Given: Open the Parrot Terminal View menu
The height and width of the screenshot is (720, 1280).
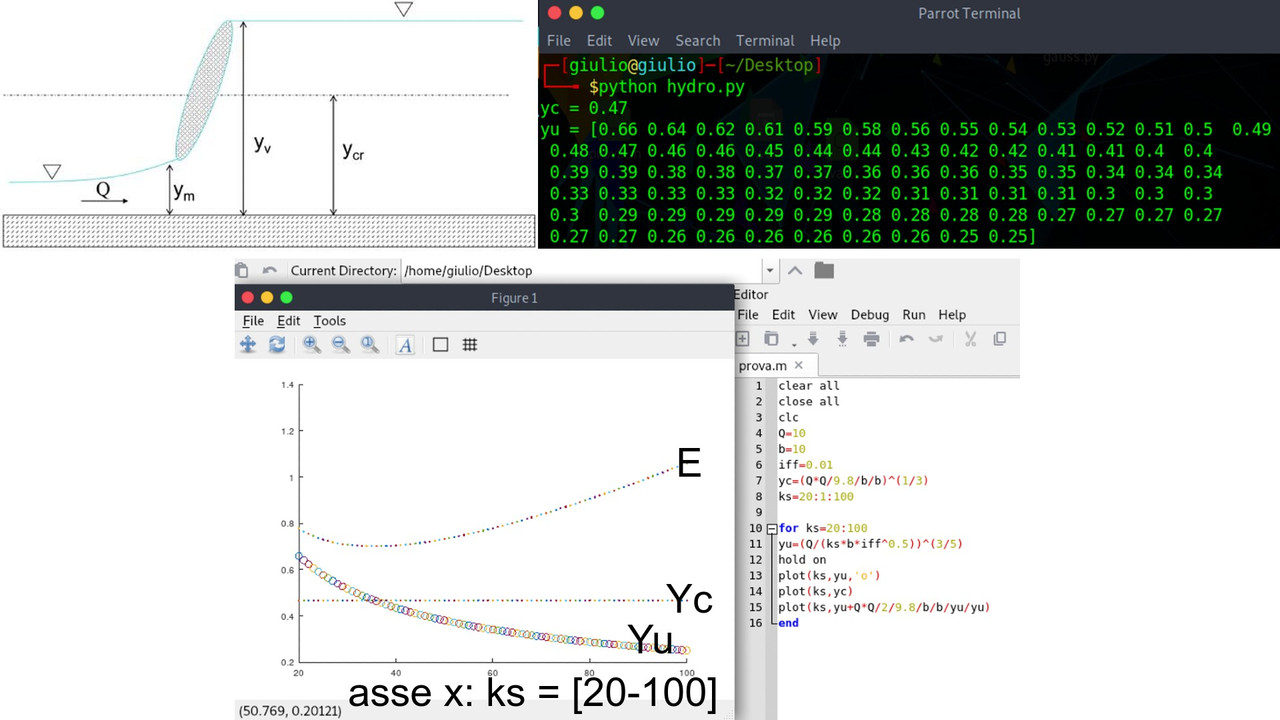Looking at the screenshot, I should point(643,41).
